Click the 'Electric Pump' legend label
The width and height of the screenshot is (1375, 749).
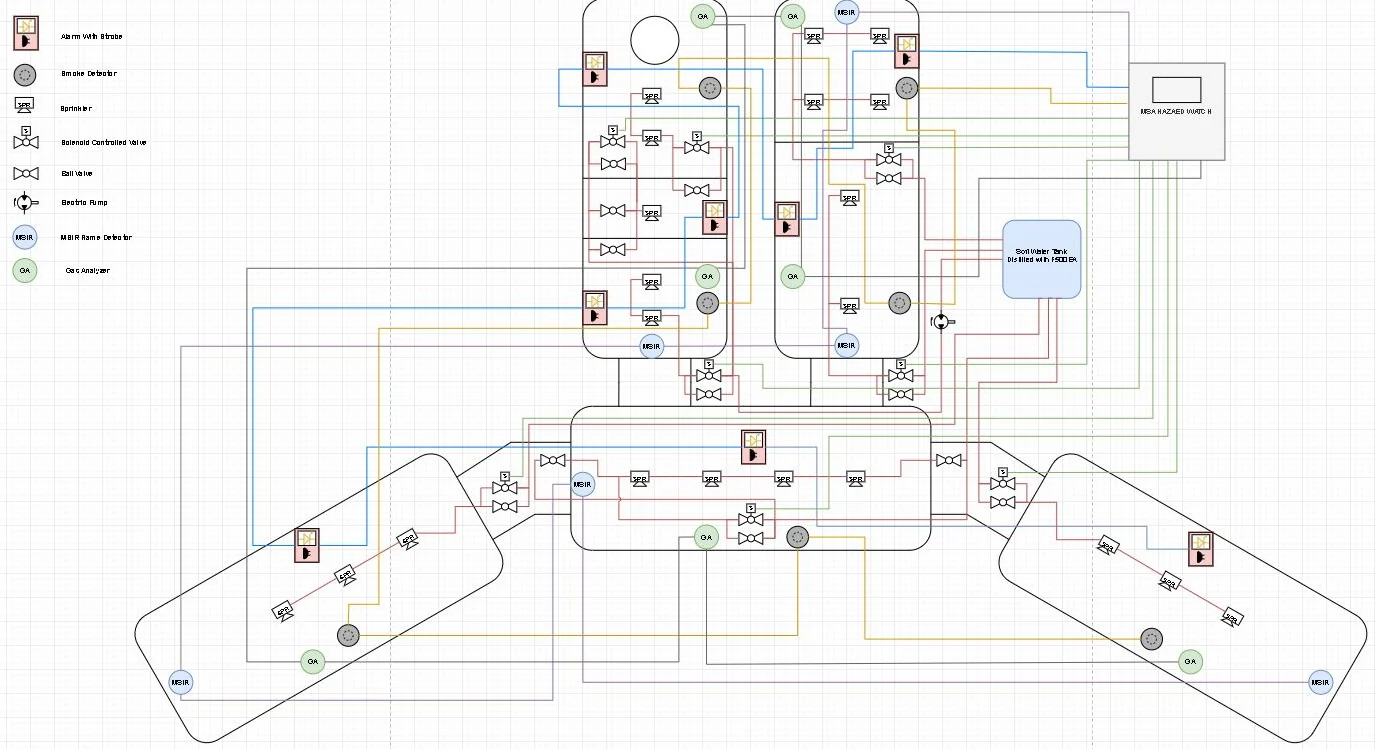coord(85,203)
